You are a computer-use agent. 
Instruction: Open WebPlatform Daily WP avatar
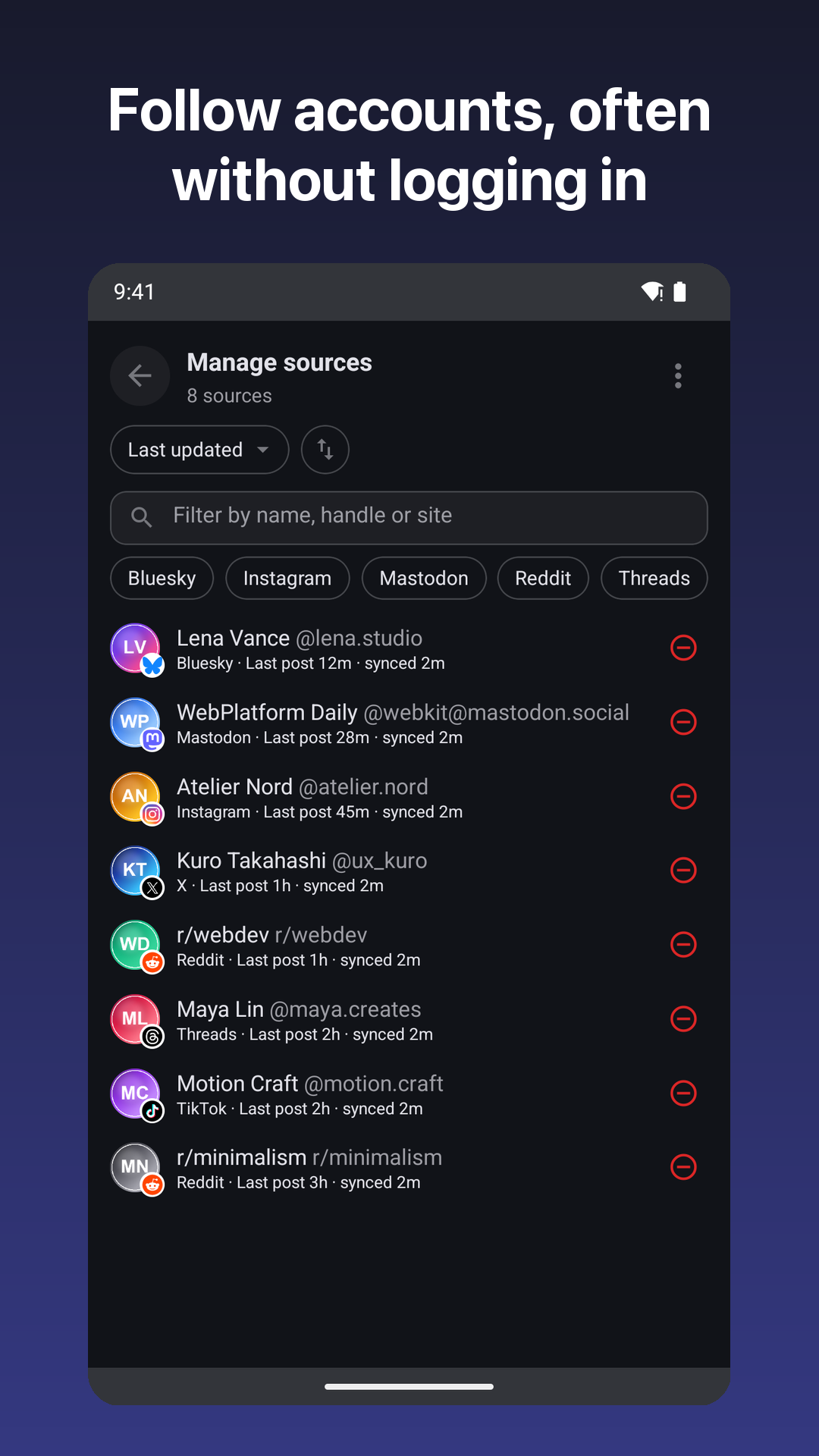tap(136, 723)
